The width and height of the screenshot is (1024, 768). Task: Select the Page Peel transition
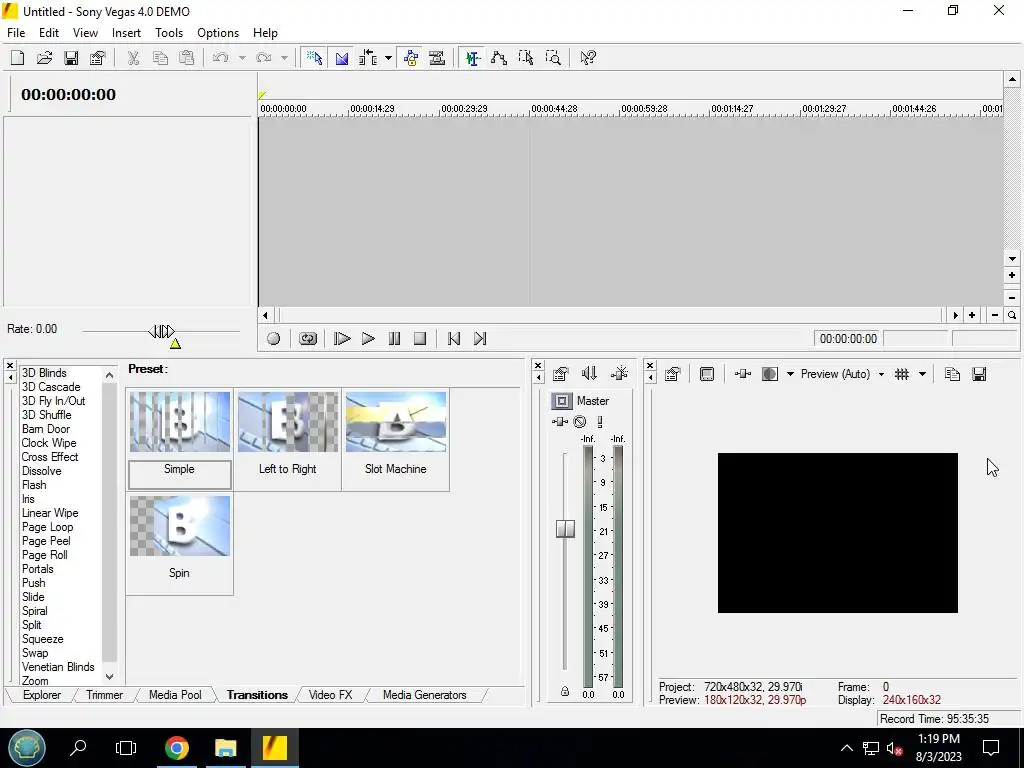pos(46,541)
